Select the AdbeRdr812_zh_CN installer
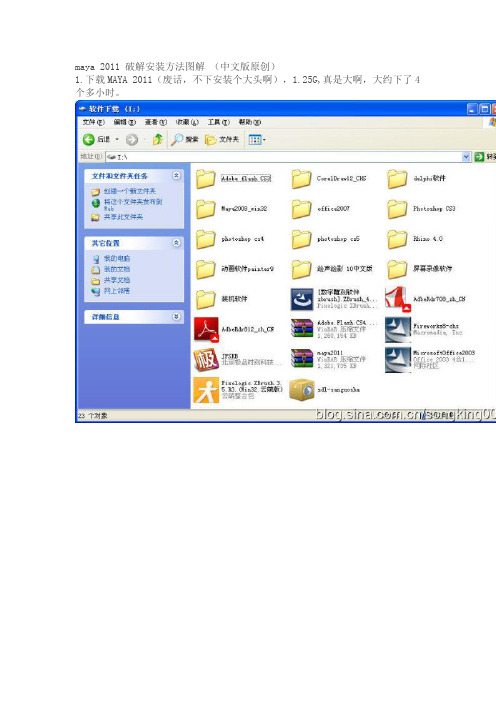This screenshot has height=702, width=496. click(234, 329)
